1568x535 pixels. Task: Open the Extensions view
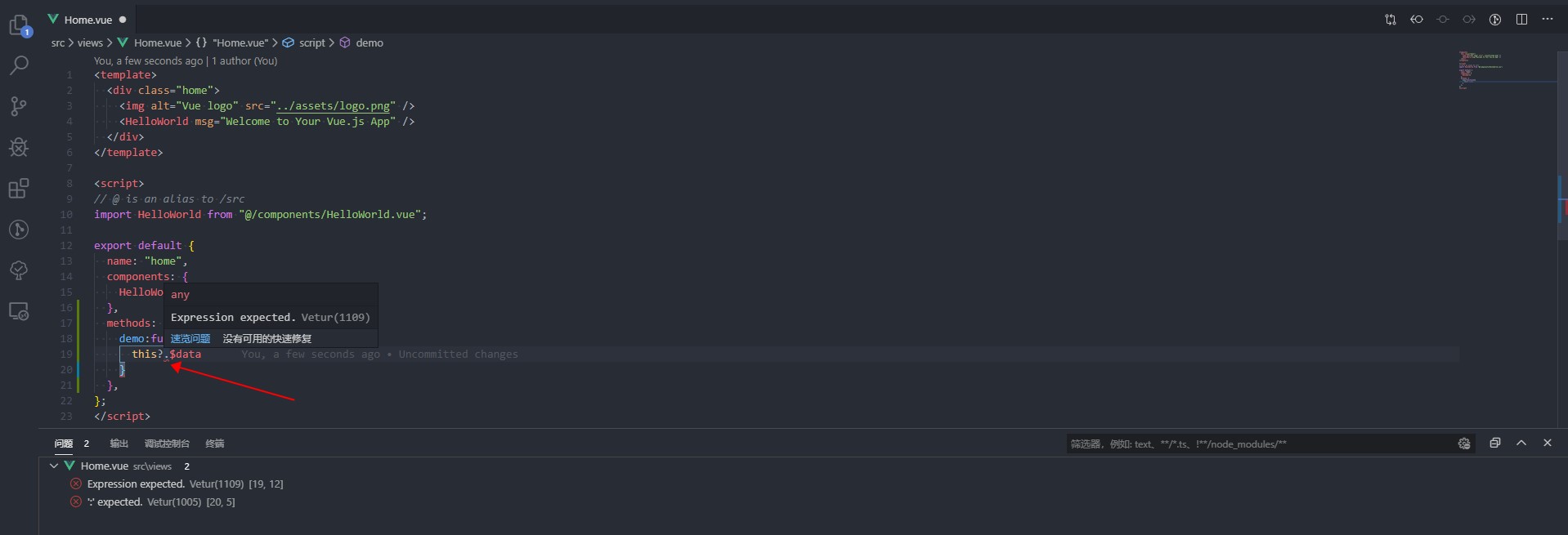(x=19, y=188)
